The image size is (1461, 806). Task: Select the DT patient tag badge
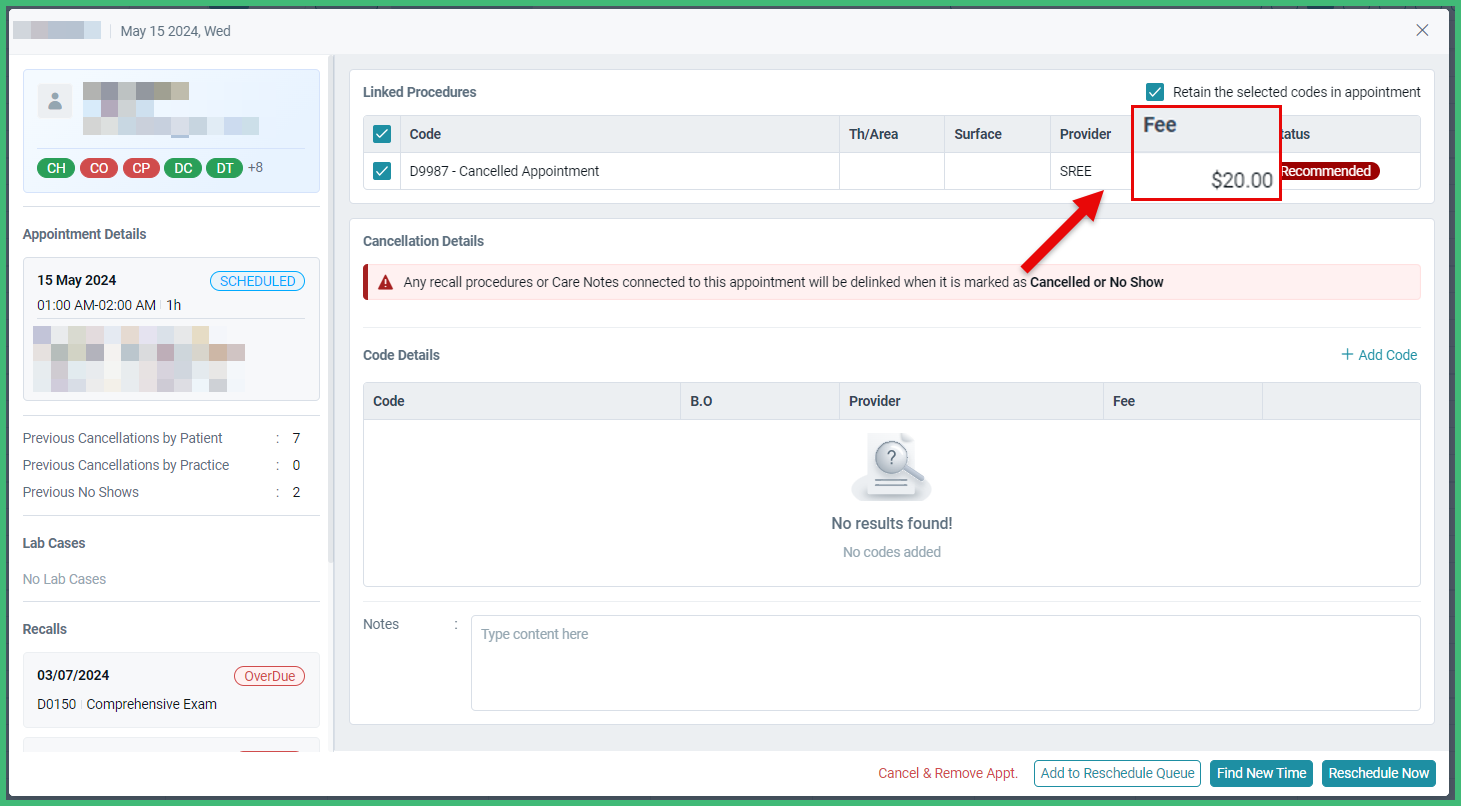pos(224,167)
